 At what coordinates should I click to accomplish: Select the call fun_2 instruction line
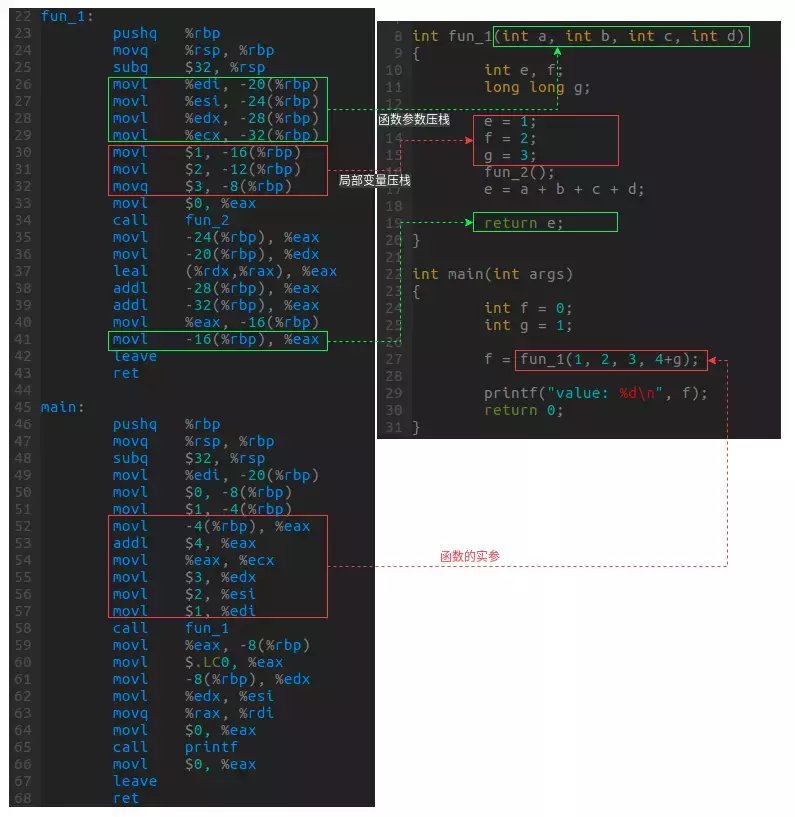pos(171,220)
